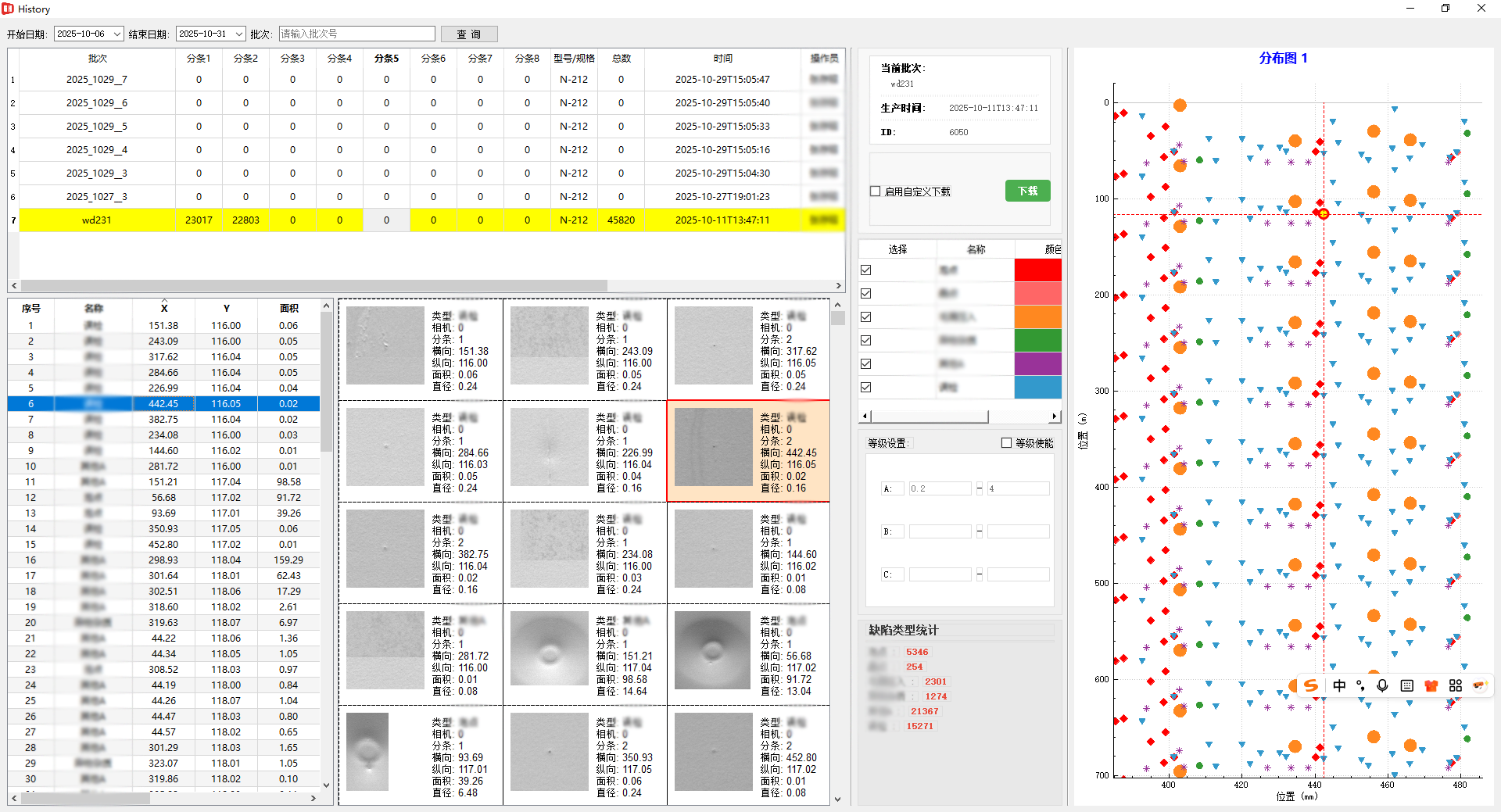
Task: Click the 批次 batch number input field
Action: point(356,34)
